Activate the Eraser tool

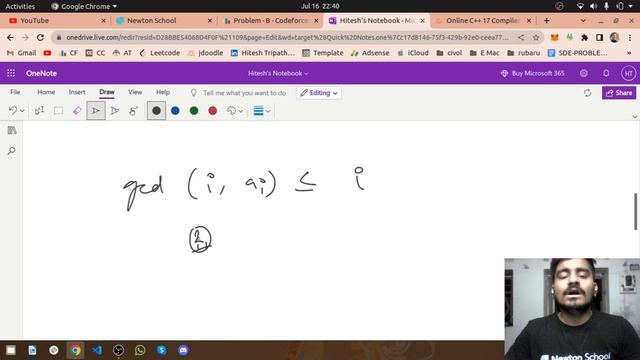pyautogui.click(x=77, y=111)
